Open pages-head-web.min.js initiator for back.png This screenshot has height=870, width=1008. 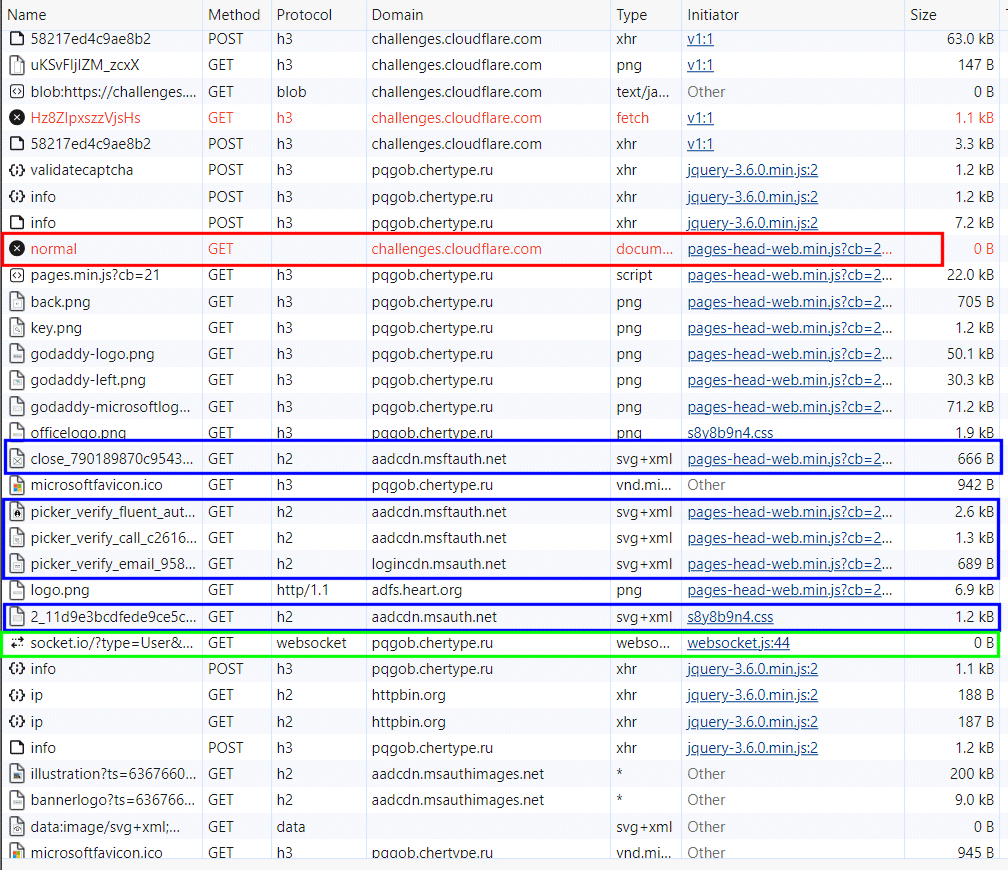pos(789,302)
